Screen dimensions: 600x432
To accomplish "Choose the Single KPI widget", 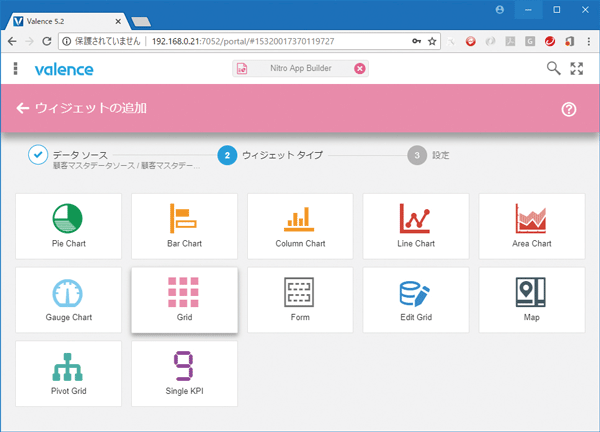I will pos(184,374).
